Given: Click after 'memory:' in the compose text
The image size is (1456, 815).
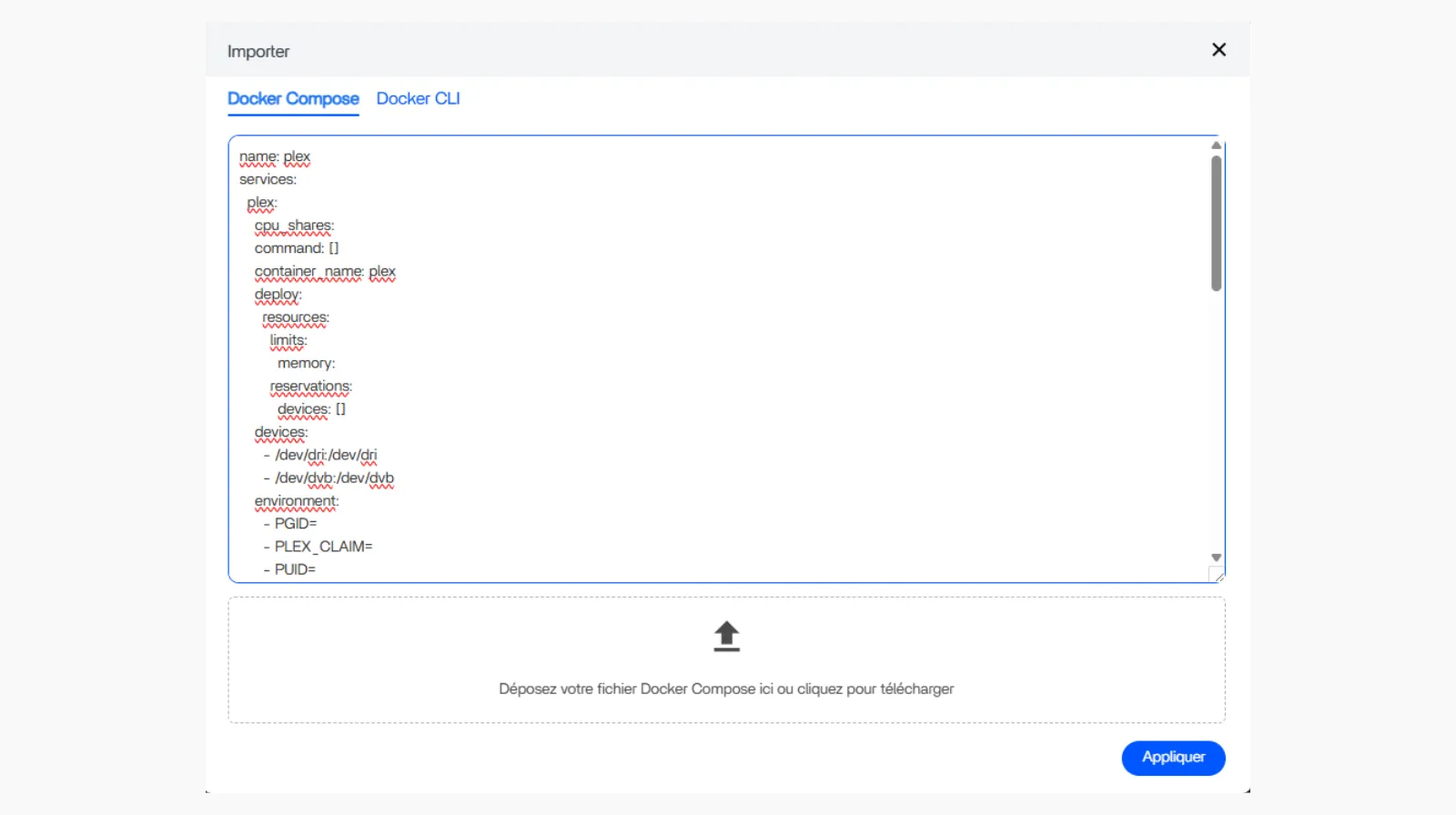Looking at the screenshot, I should tap(338, 364).
